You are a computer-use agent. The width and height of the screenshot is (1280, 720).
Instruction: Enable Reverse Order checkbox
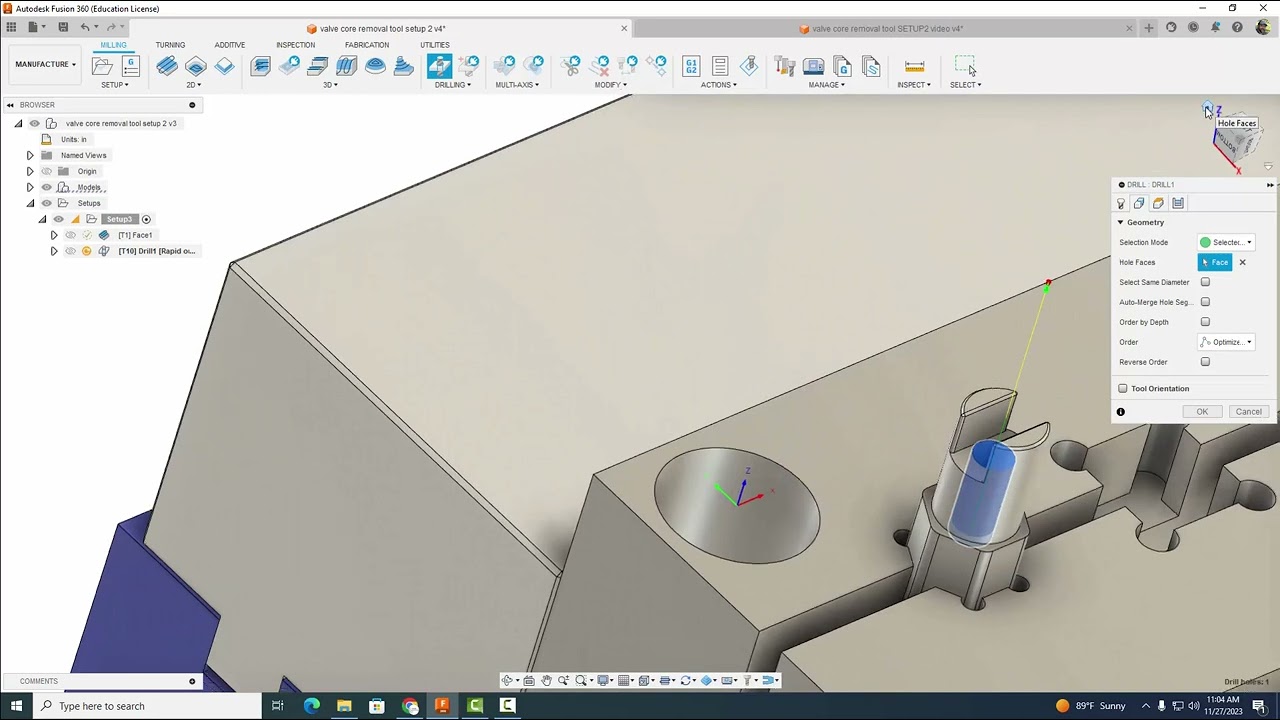point(1205,362)
